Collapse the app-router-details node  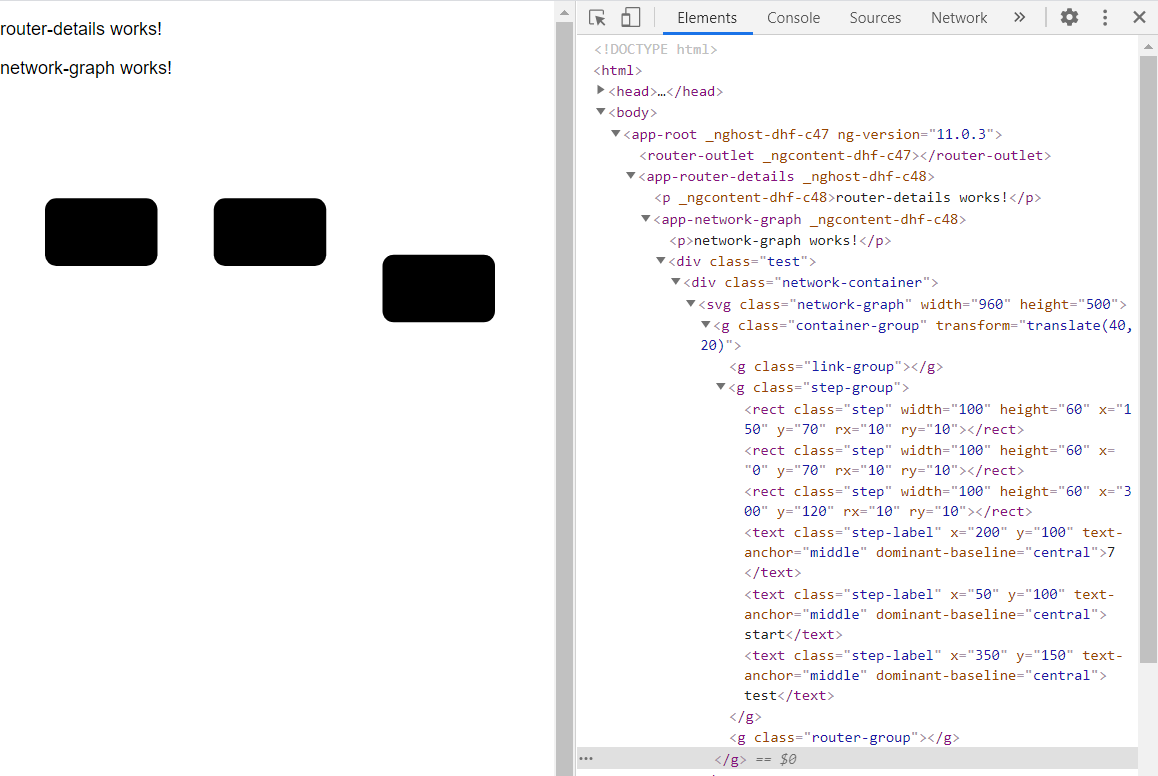tap(631, 176)
